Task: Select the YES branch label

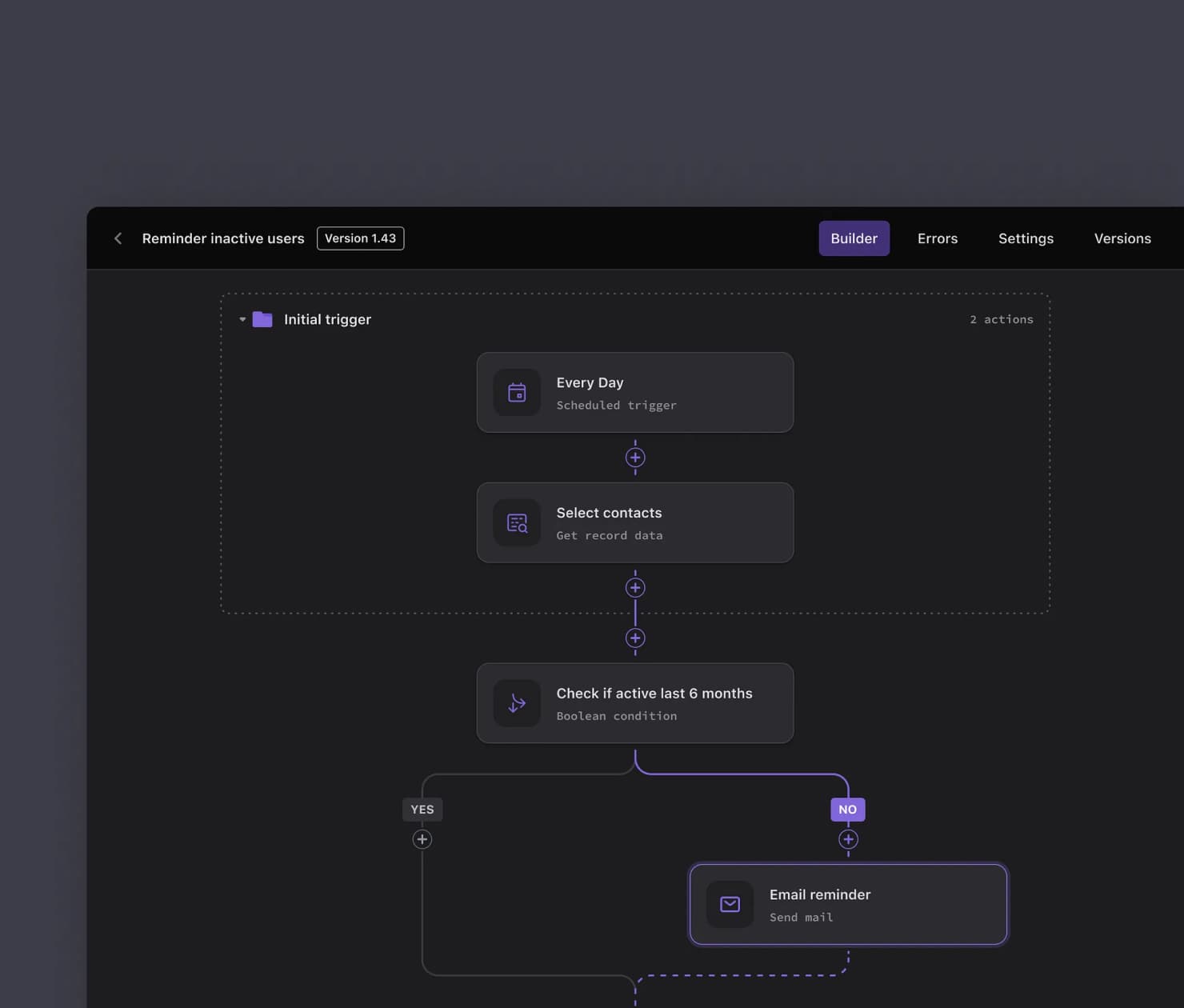Action: [x=422, y=810]
